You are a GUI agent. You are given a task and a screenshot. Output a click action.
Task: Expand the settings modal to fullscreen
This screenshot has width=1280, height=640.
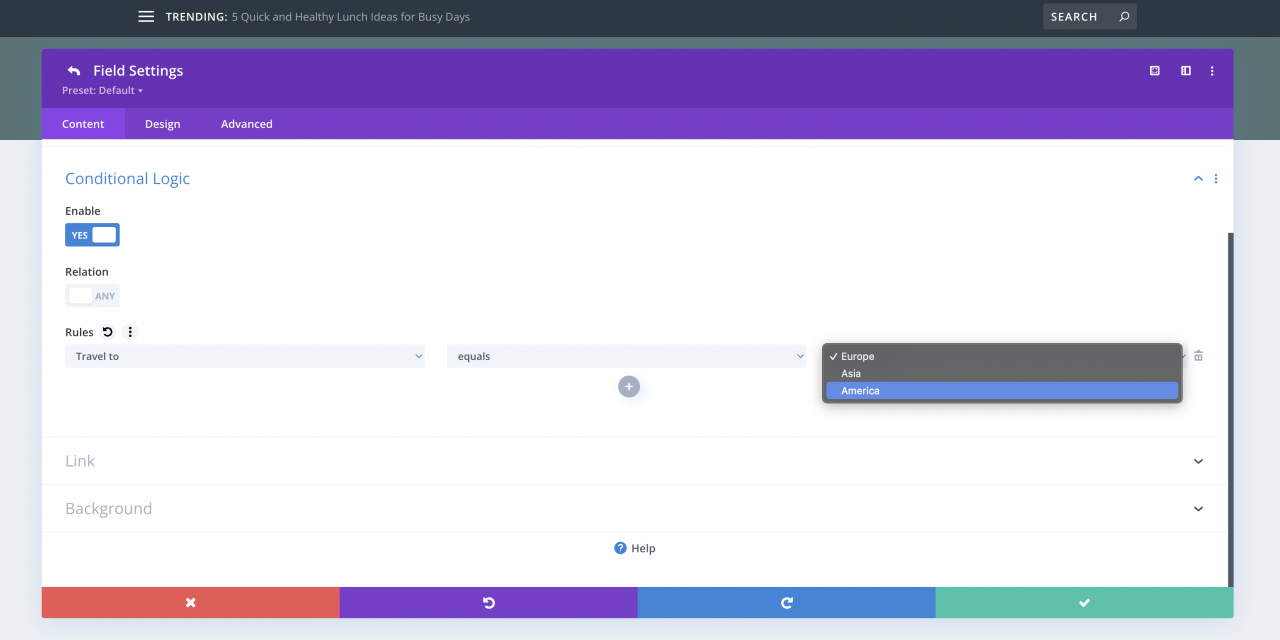[1155, 71]
